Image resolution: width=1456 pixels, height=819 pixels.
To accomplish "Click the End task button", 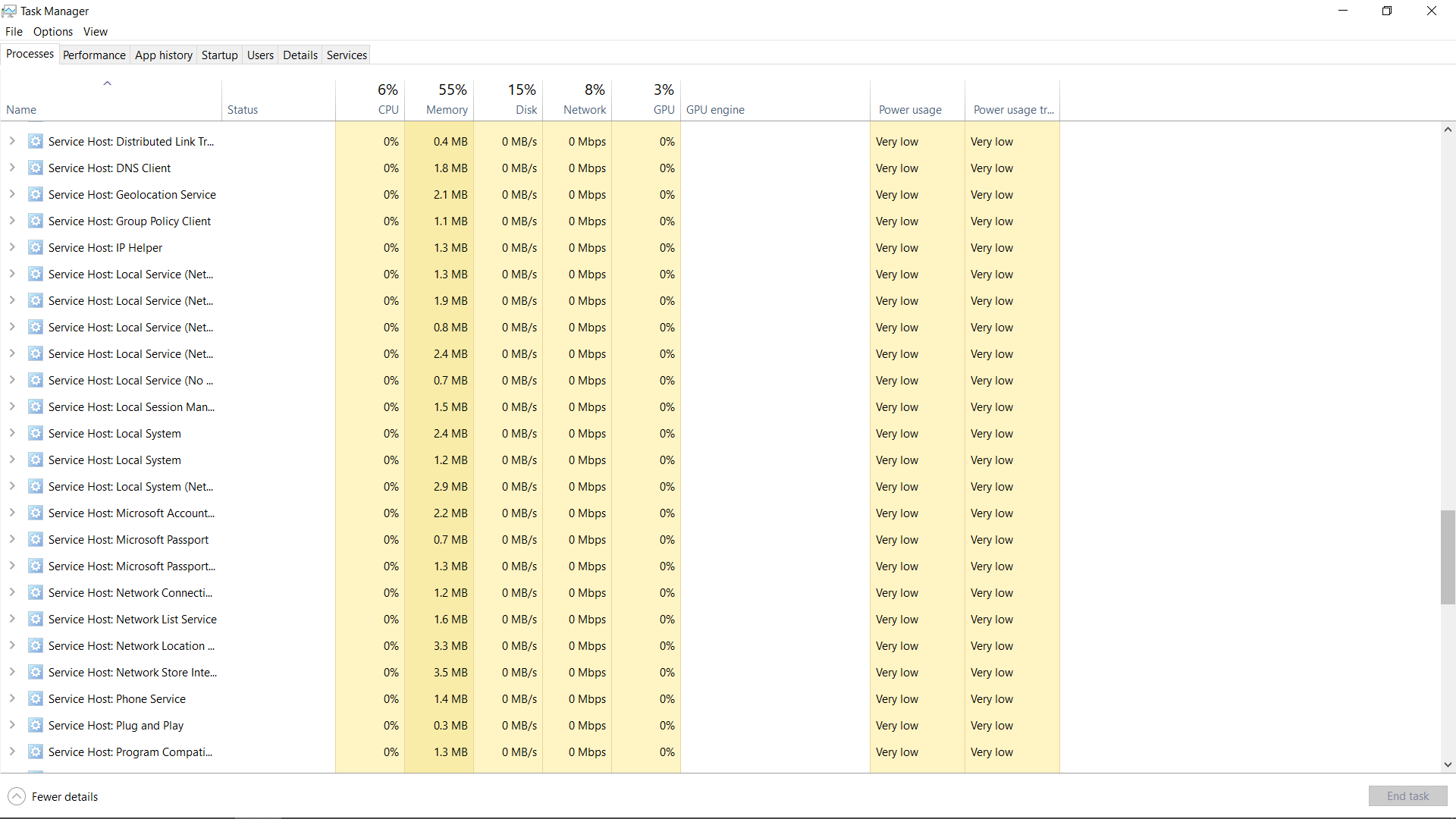I will (x=1407, y=795).
